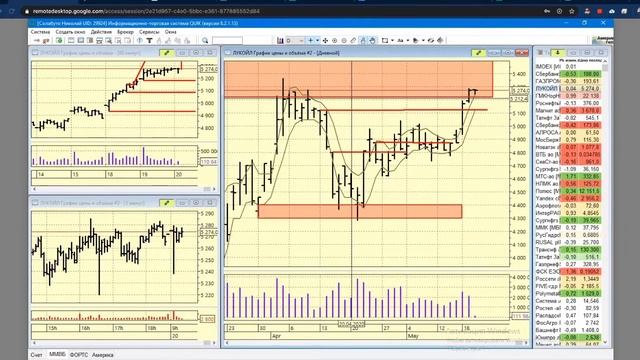The image size is (640, 360).
Task: Select the RUSAL row in quotes table
Action: tap(568, 242)
